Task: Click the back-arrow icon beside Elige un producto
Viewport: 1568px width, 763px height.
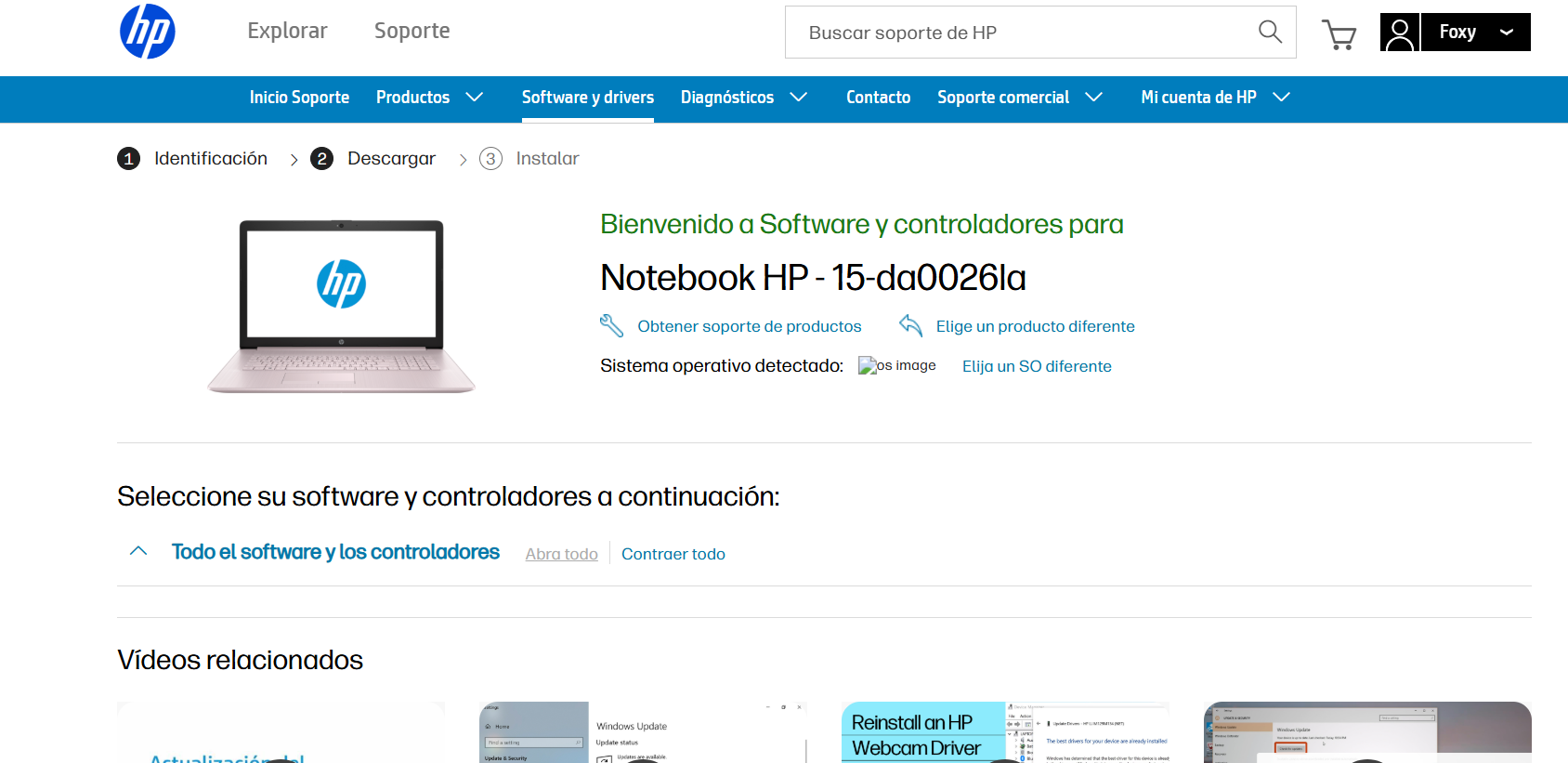Action: (910, 325)
